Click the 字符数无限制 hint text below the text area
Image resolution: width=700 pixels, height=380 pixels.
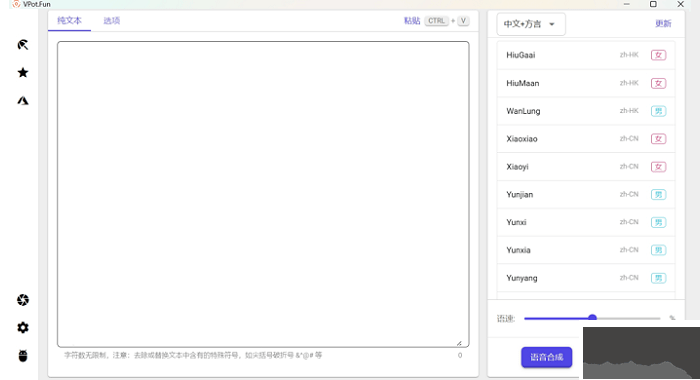tap(193, 355)
